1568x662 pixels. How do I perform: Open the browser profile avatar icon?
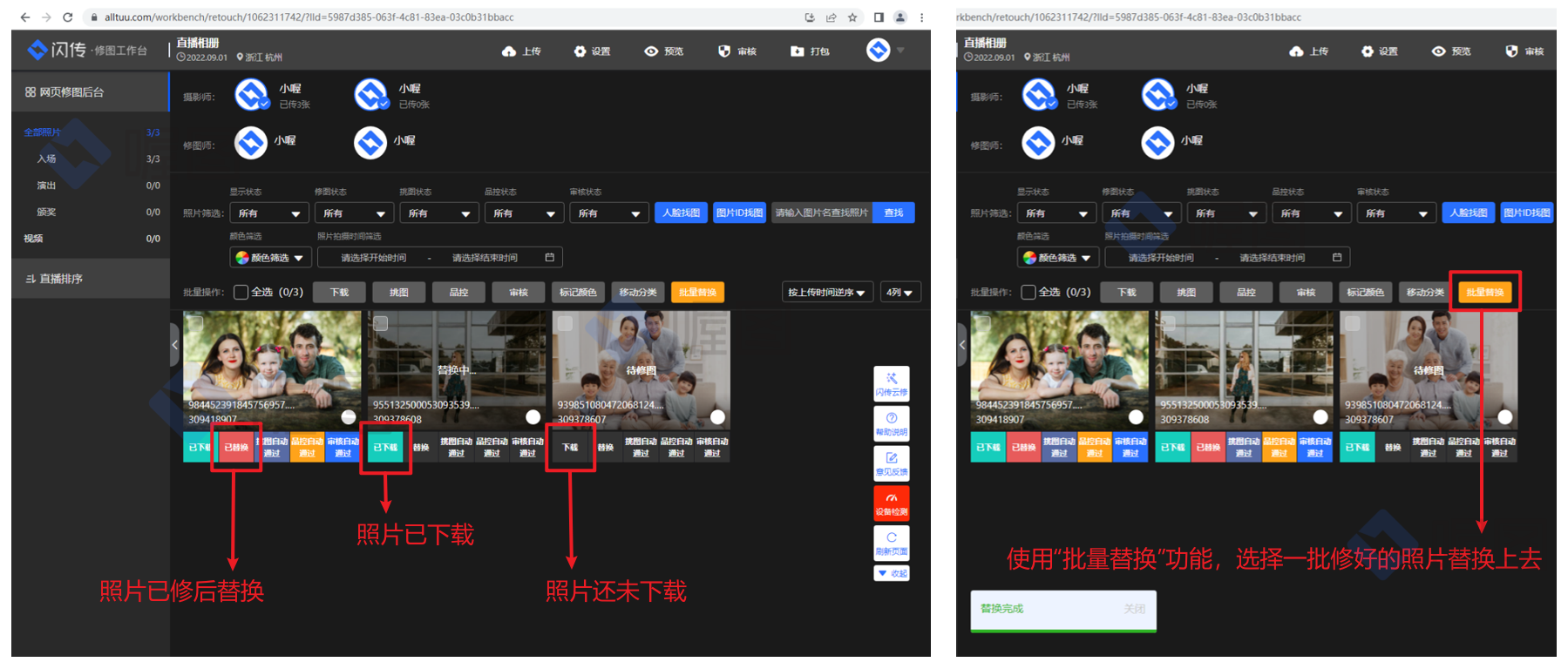(900, 17)
